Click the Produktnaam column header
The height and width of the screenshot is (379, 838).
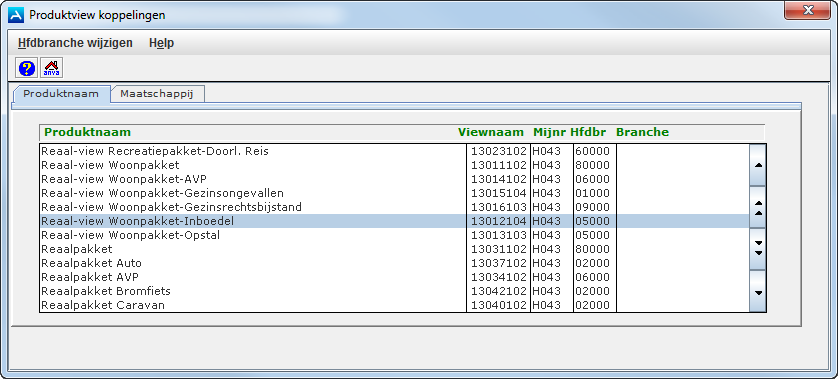pyautogui.click(x=88, y=132)
